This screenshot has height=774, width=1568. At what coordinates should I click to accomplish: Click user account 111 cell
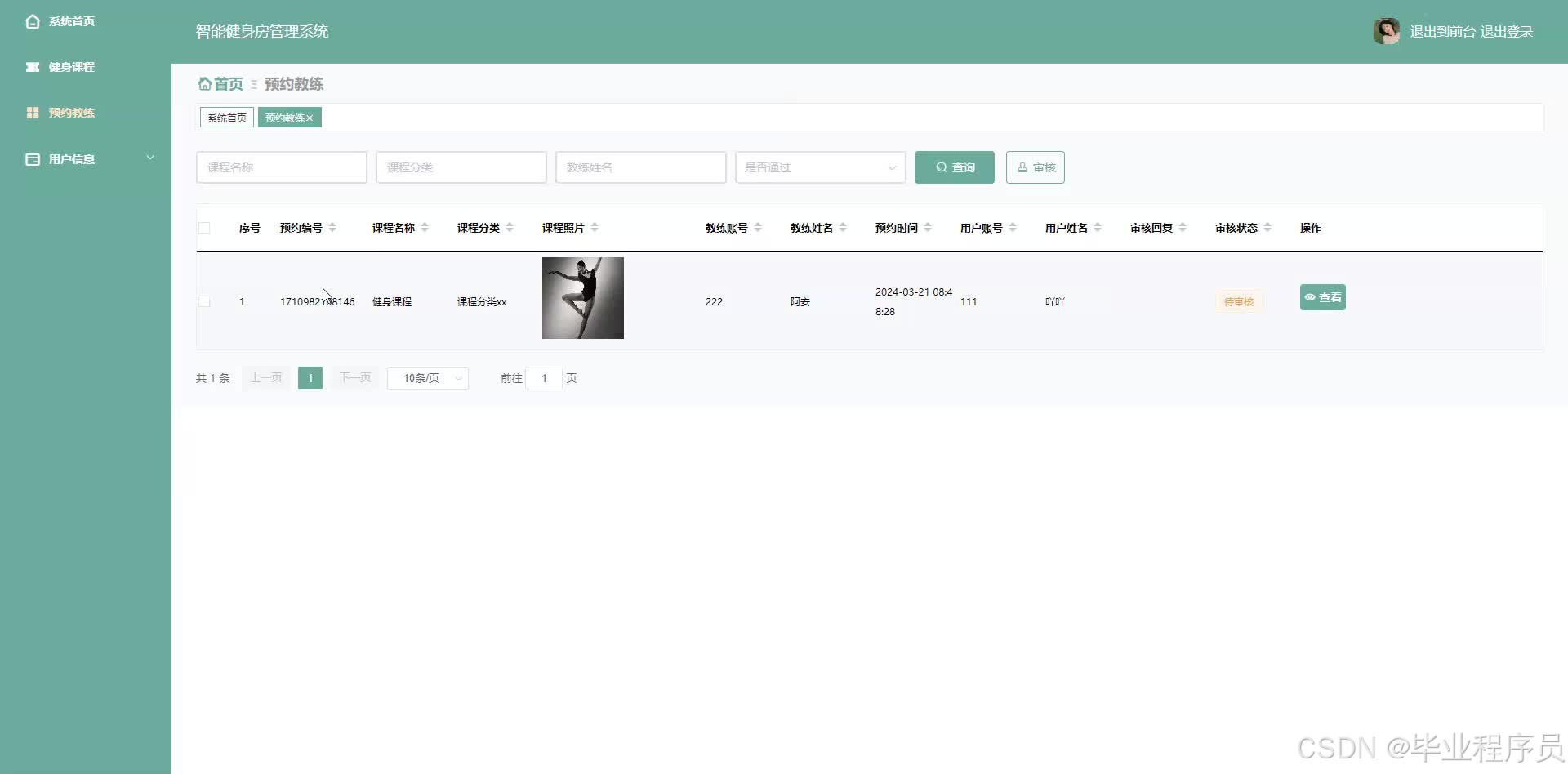[969, 301]
